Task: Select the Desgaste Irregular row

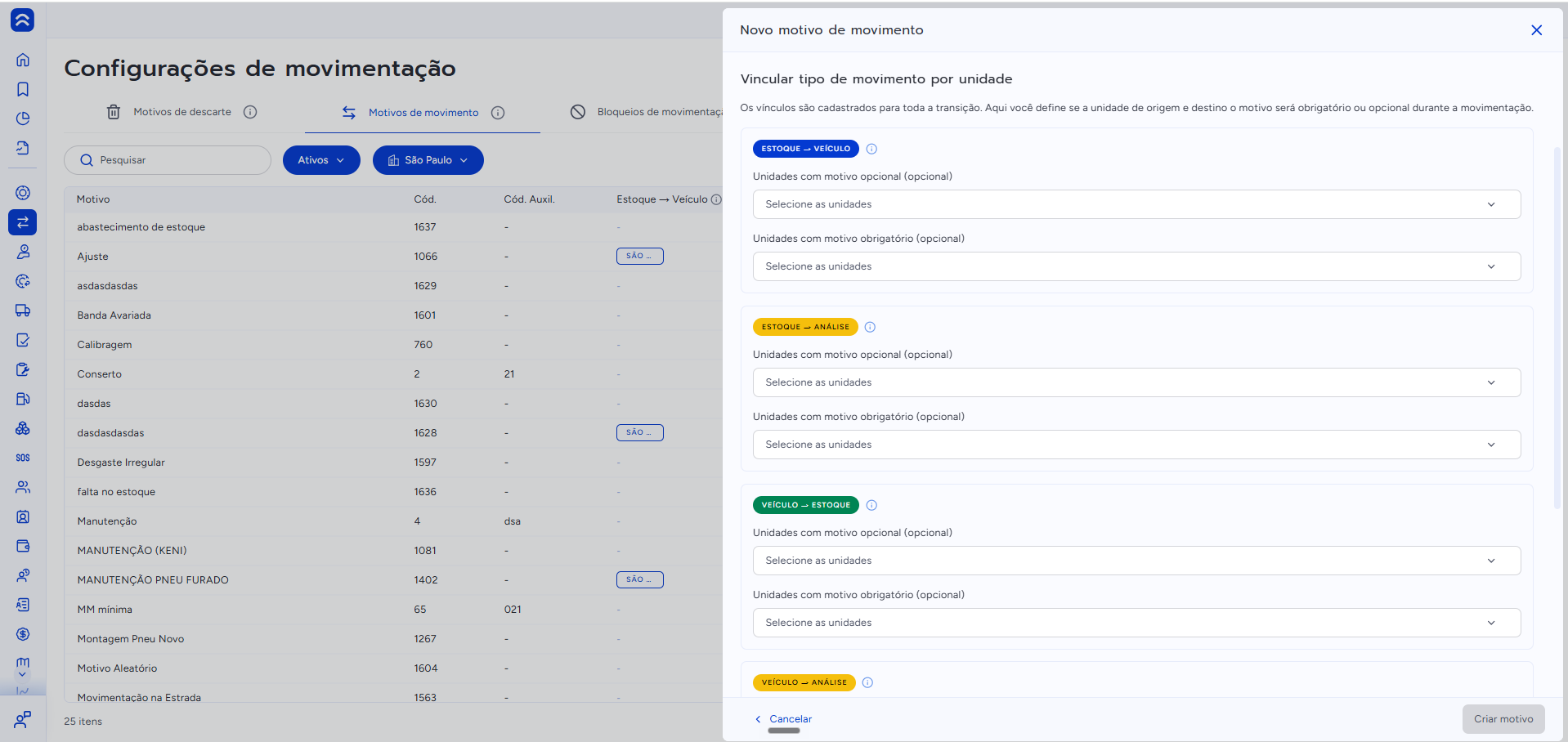Action: [393, 463]
